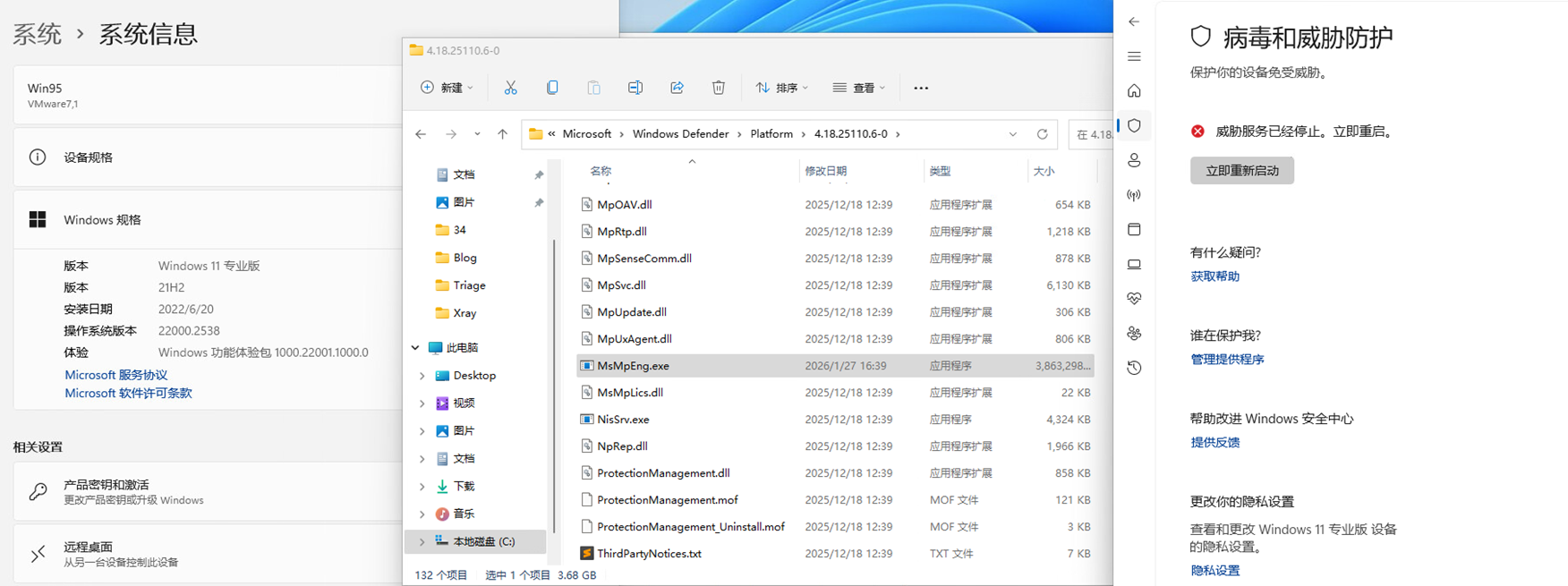Click the Delete trash icon in Explorer toolbar
The width and height of the screenshot is (1568, 586).
tap(719, 88)
